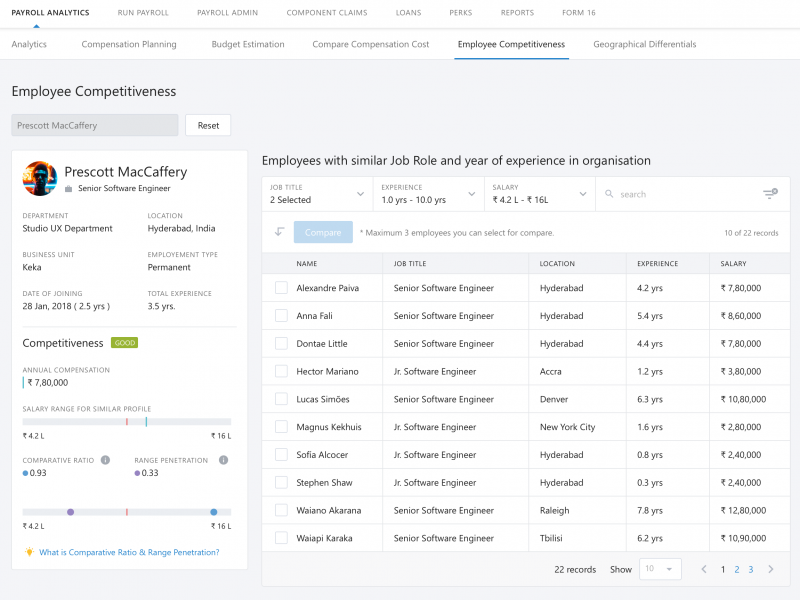This screenshot has width=800, height=600.
Task: Select the Employee Competitiveness tab
Action: [511, 44]
